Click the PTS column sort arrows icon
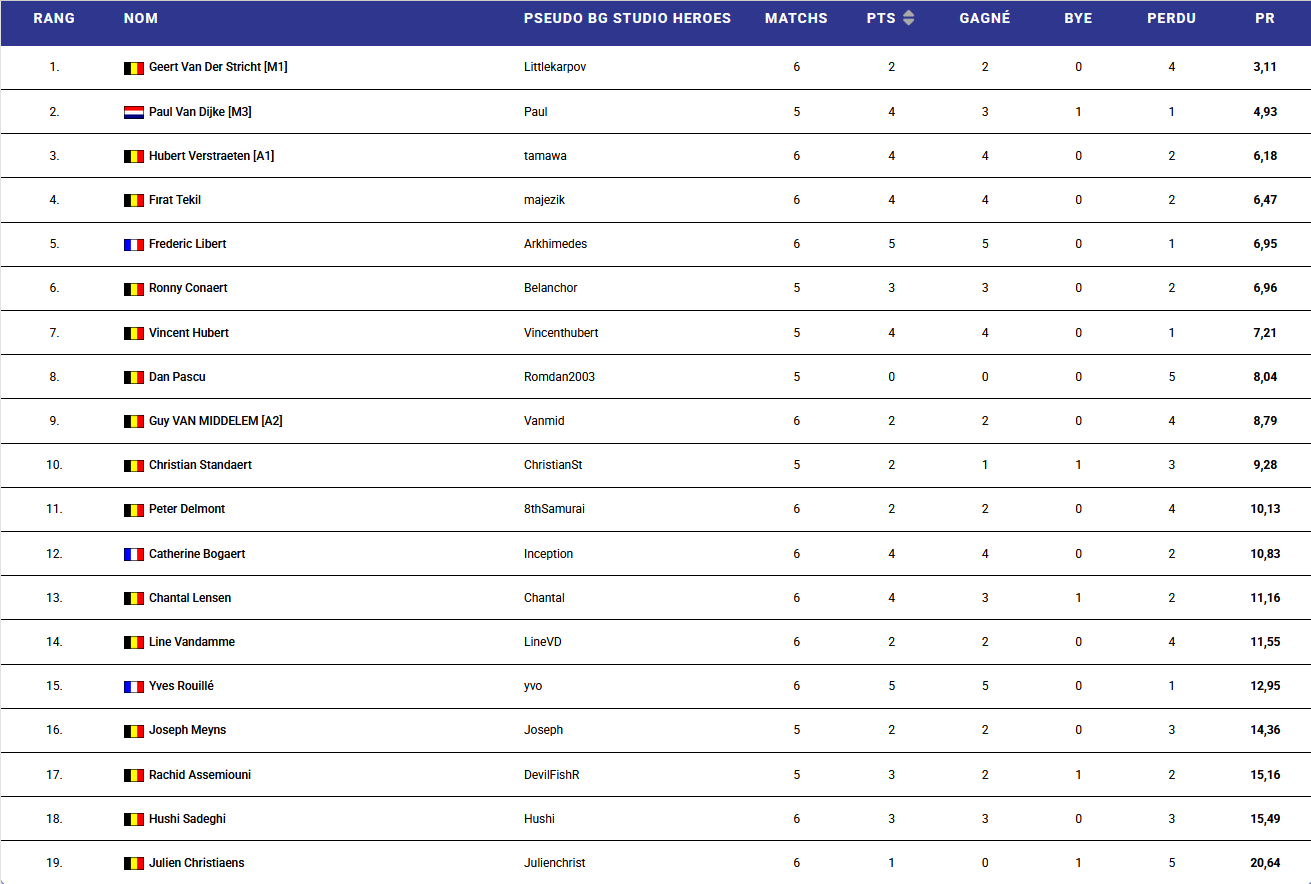The width and height of the screenshot is (1311, 884). click(x=908, y=18)
